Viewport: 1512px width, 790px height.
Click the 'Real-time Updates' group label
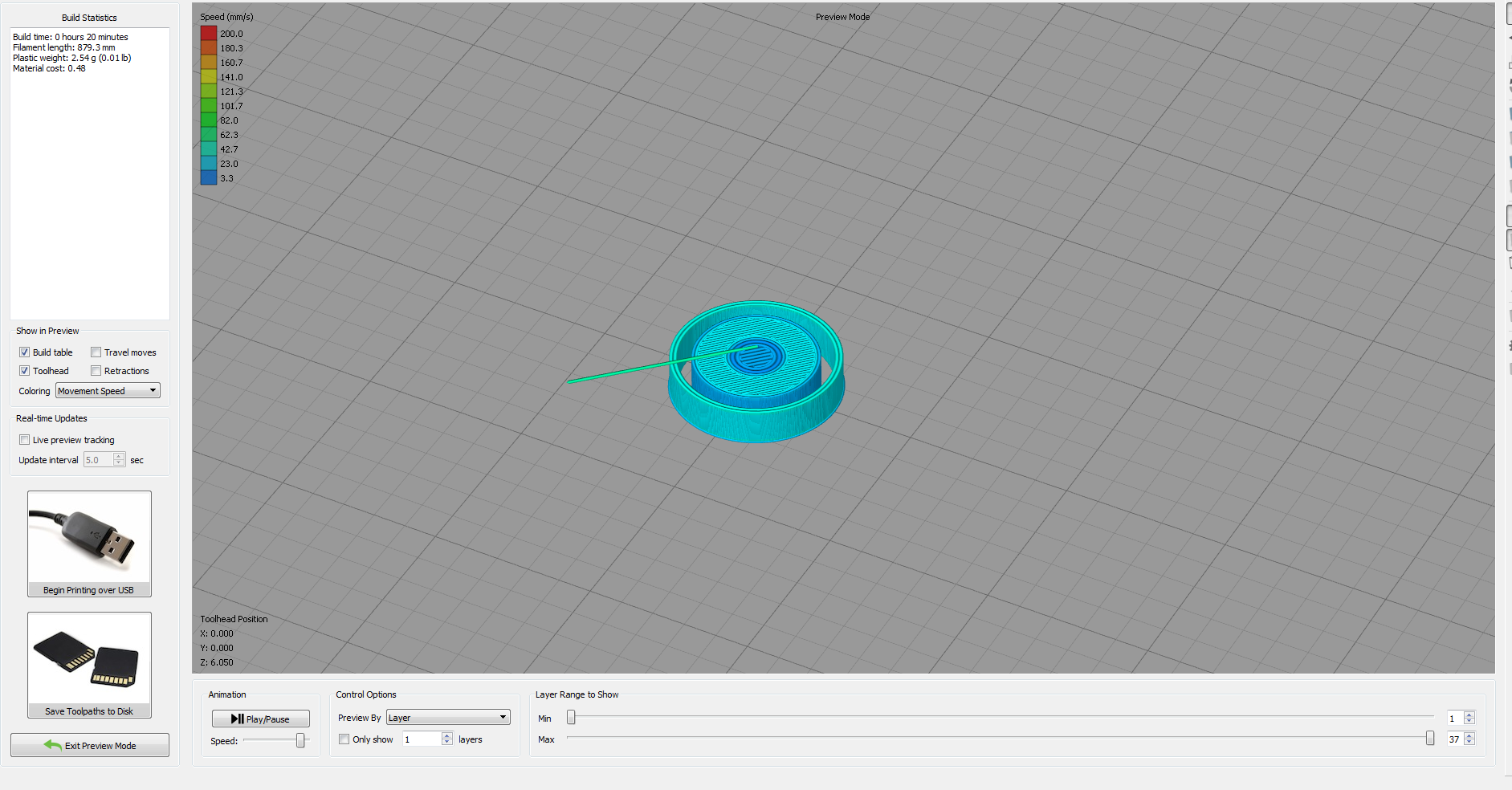pos(51,418)
